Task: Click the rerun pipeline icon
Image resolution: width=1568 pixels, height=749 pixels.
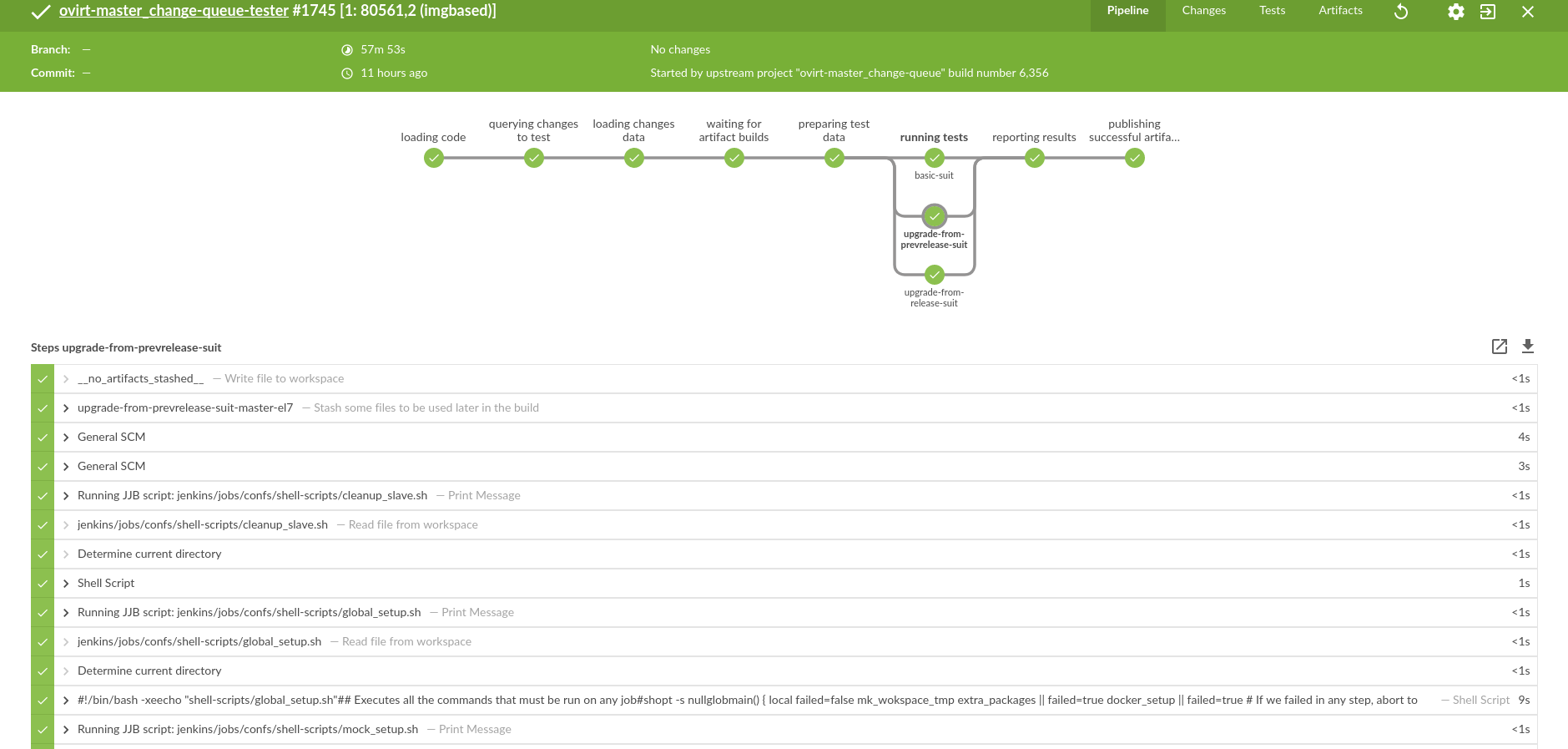Action: coord(1401,12)
